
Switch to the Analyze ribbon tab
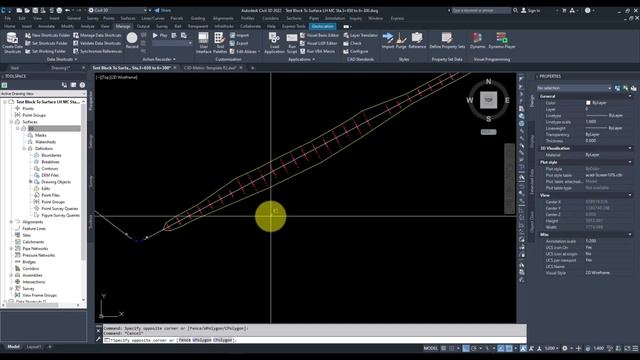click(x=87, y=26)
